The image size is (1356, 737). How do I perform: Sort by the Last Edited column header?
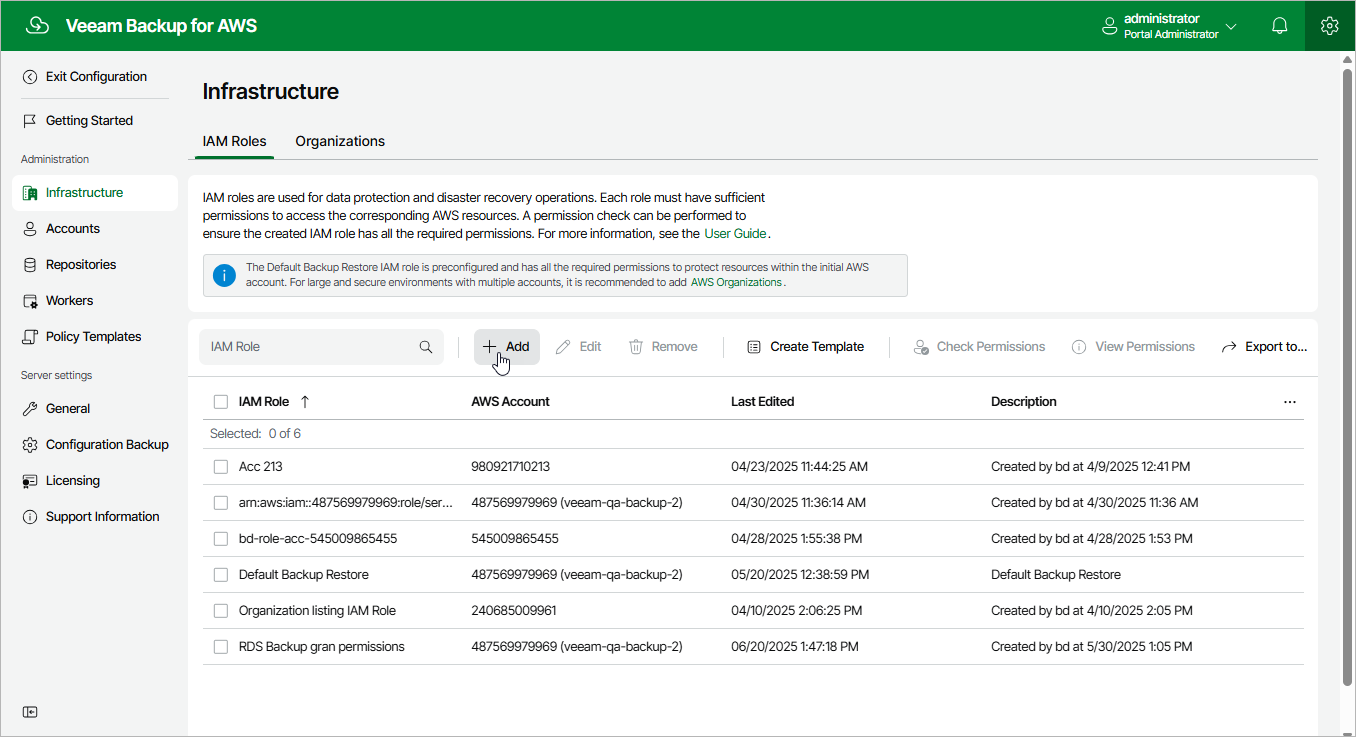pyautogui.click(x=763, y=402)
